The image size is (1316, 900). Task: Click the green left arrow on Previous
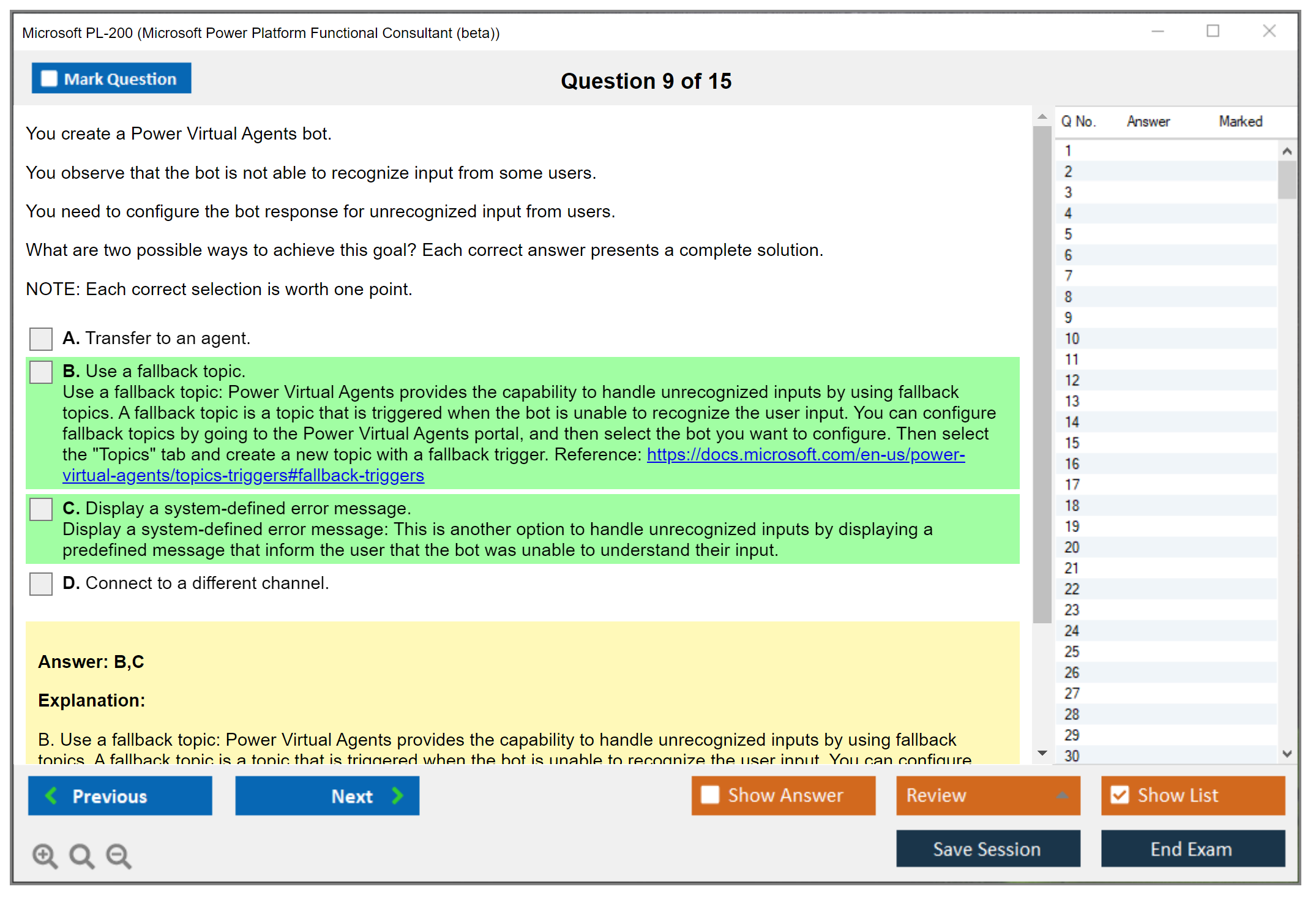tap(52, 795)
